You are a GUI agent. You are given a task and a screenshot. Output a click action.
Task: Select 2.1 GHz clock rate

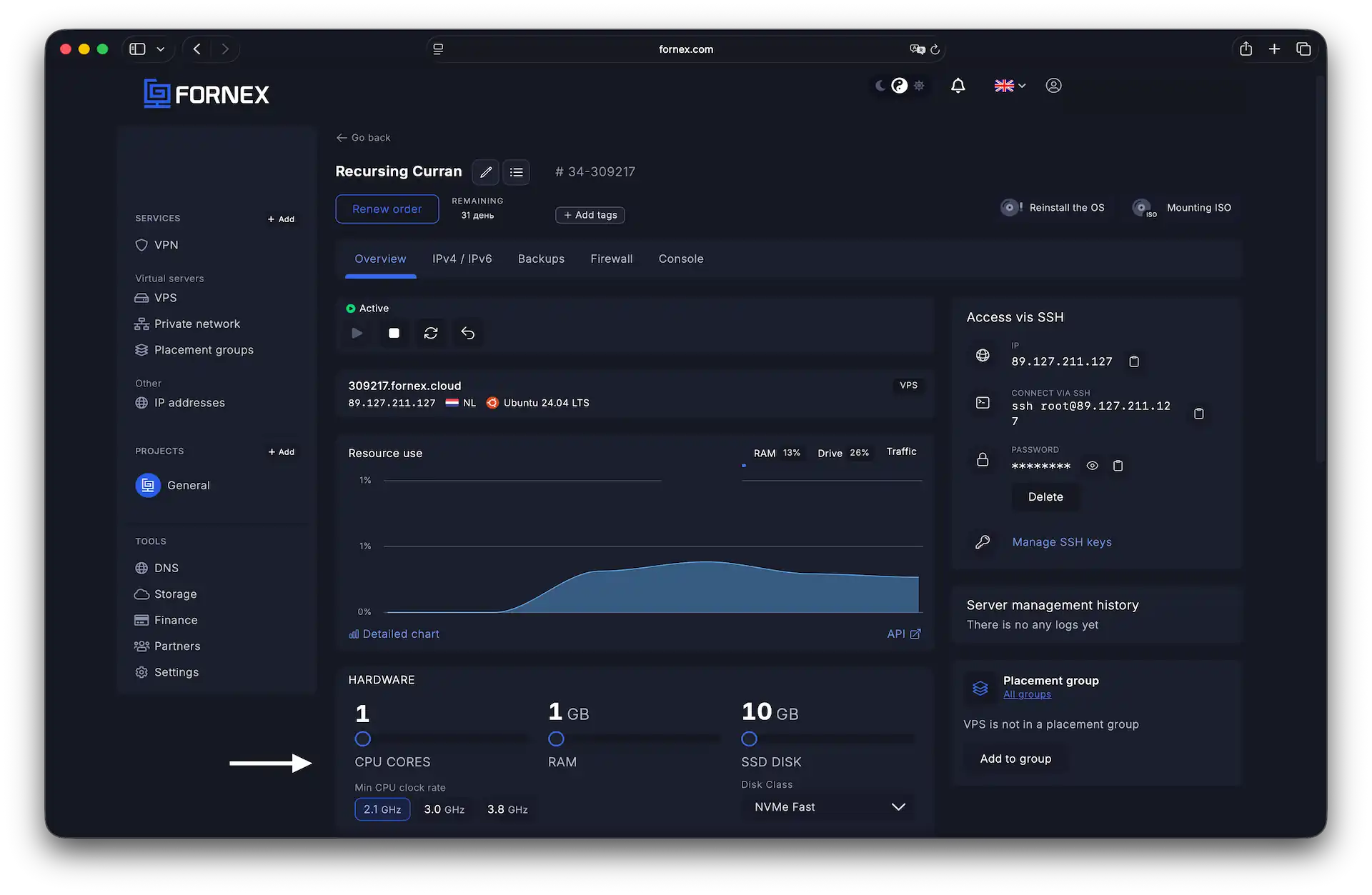(x=382, y=810)
